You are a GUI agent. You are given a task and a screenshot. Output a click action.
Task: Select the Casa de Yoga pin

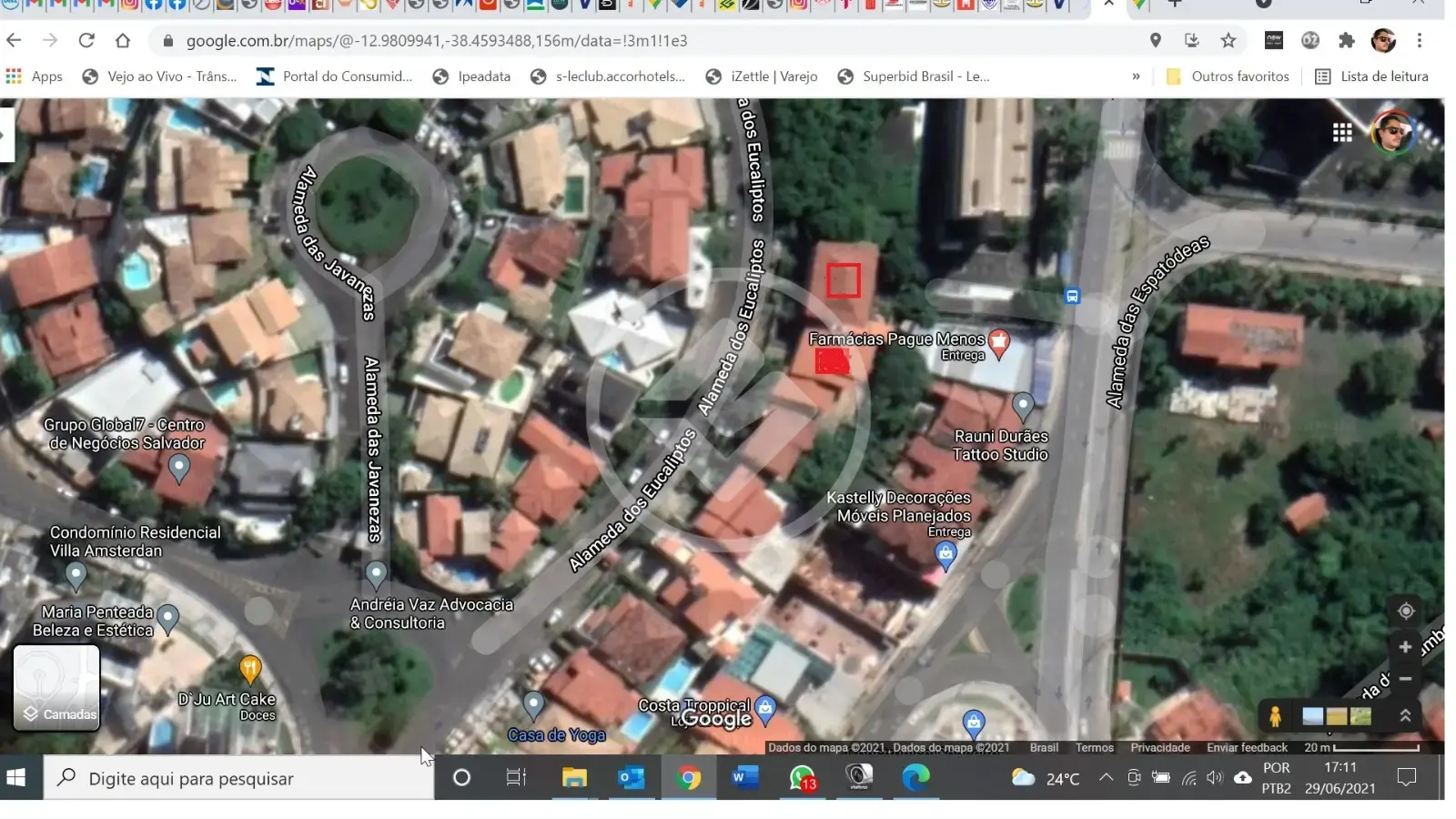pos(533,704)
